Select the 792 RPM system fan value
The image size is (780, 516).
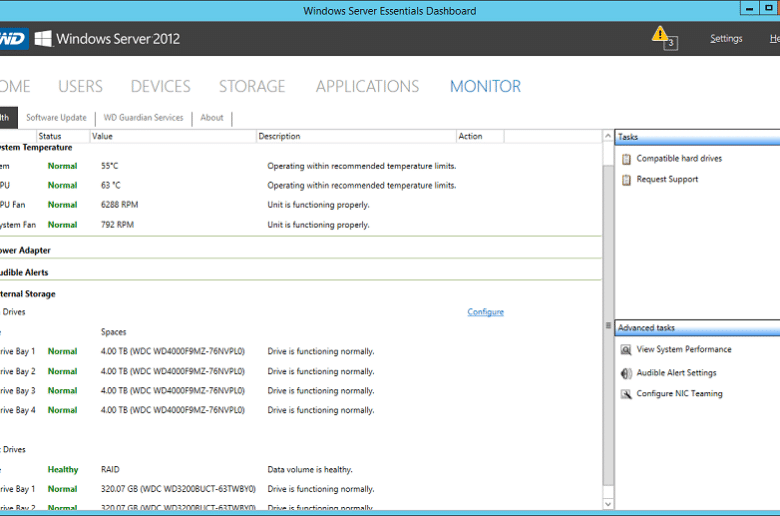click(117, 225)
